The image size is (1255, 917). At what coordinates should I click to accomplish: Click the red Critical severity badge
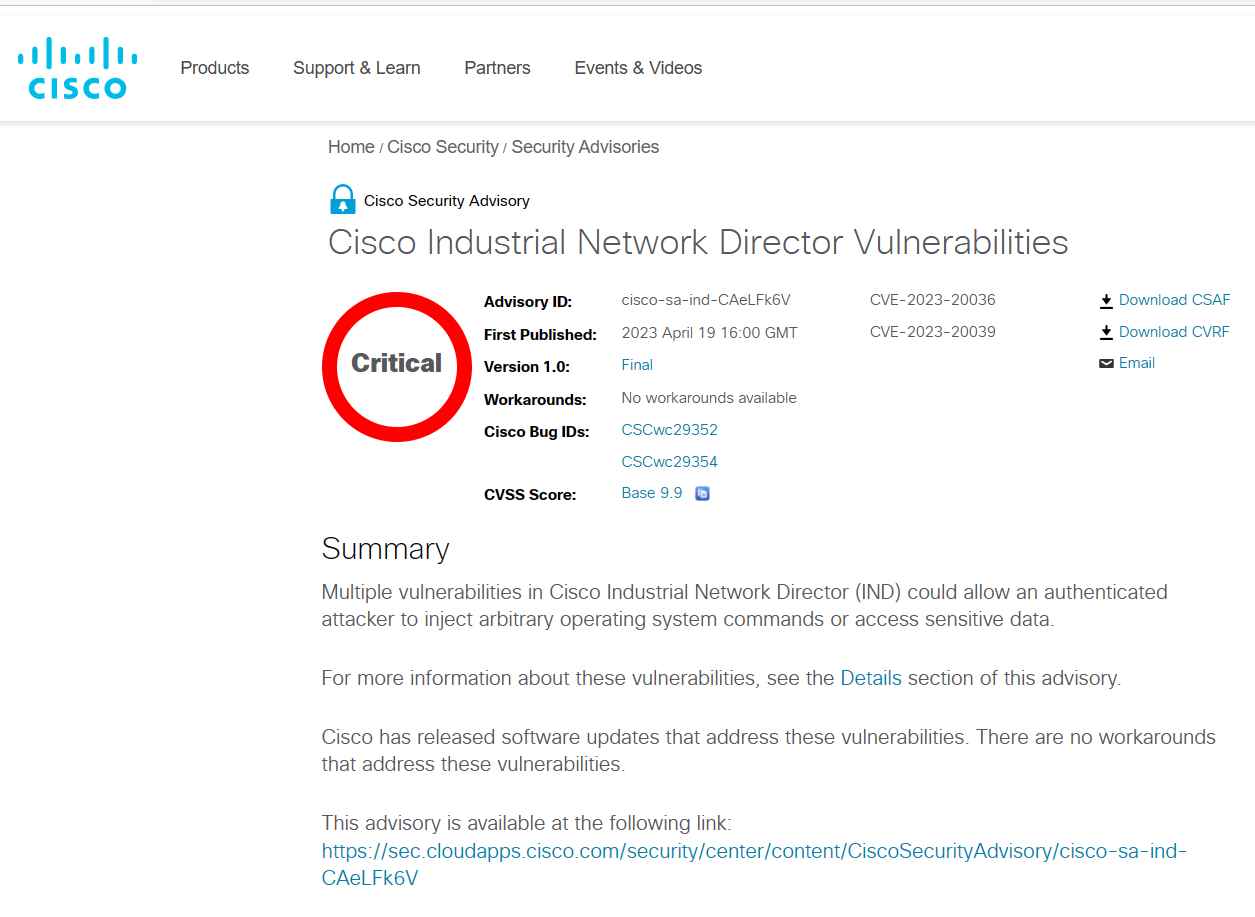coord(397,366)
